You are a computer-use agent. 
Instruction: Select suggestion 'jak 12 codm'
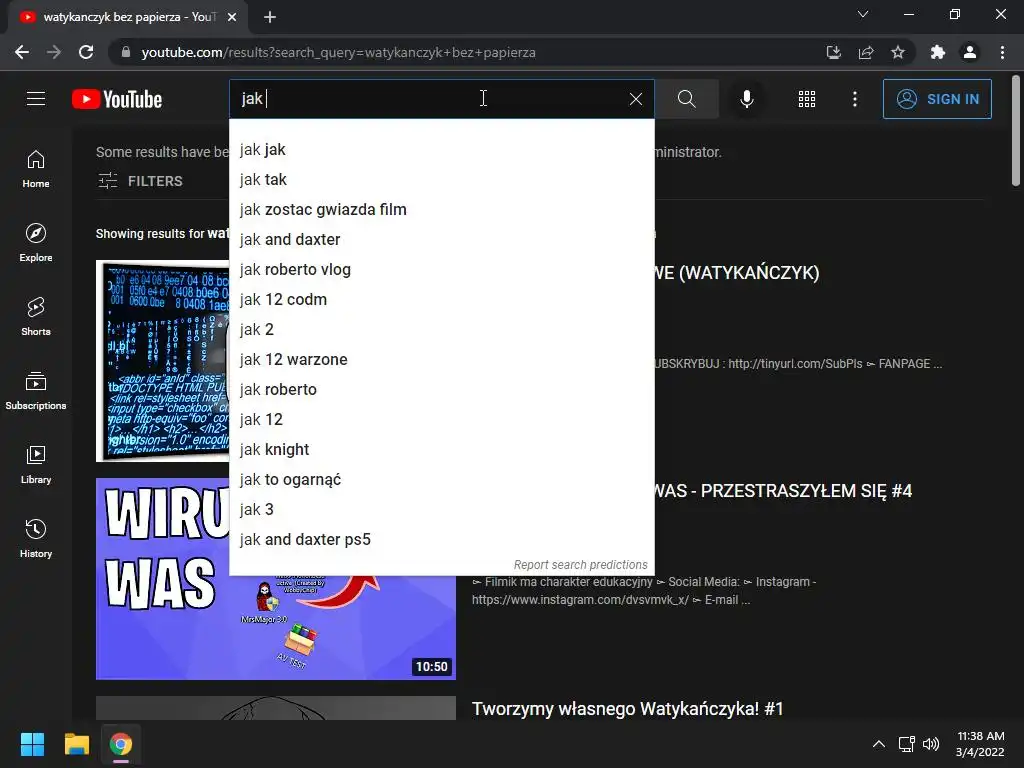tap(442, 300)
